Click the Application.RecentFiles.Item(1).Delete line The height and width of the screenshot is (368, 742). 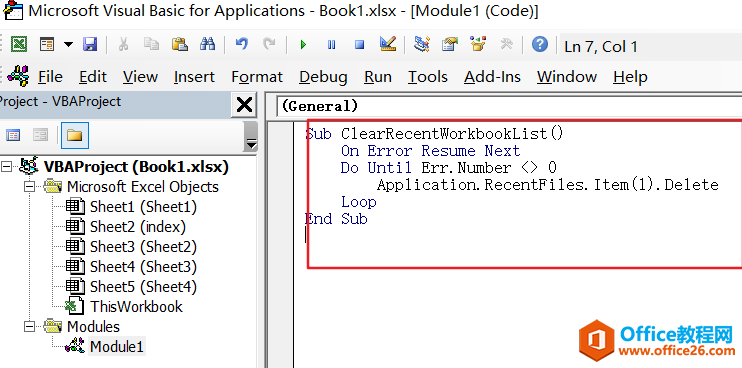pyautogui.click(x=548, y=185)
